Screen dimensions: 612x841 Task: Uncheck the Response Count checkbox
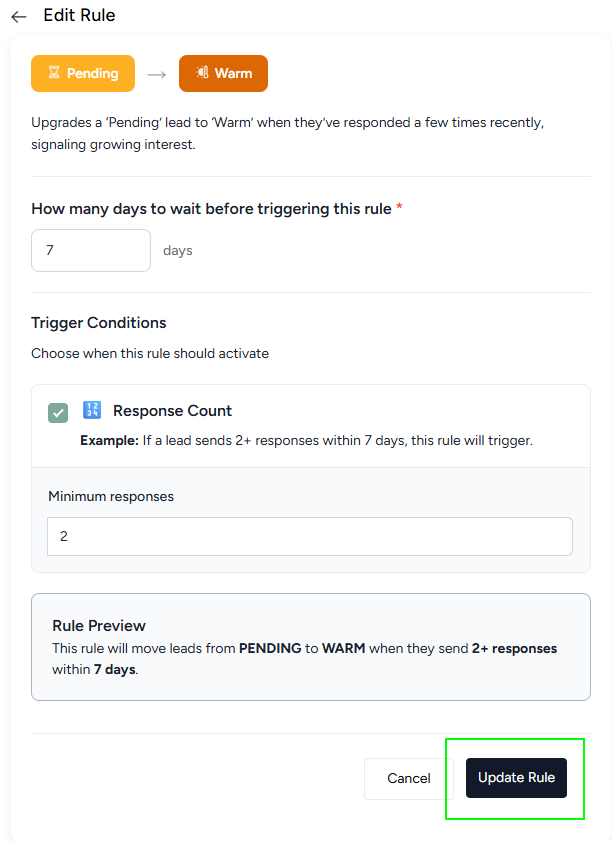58,412
